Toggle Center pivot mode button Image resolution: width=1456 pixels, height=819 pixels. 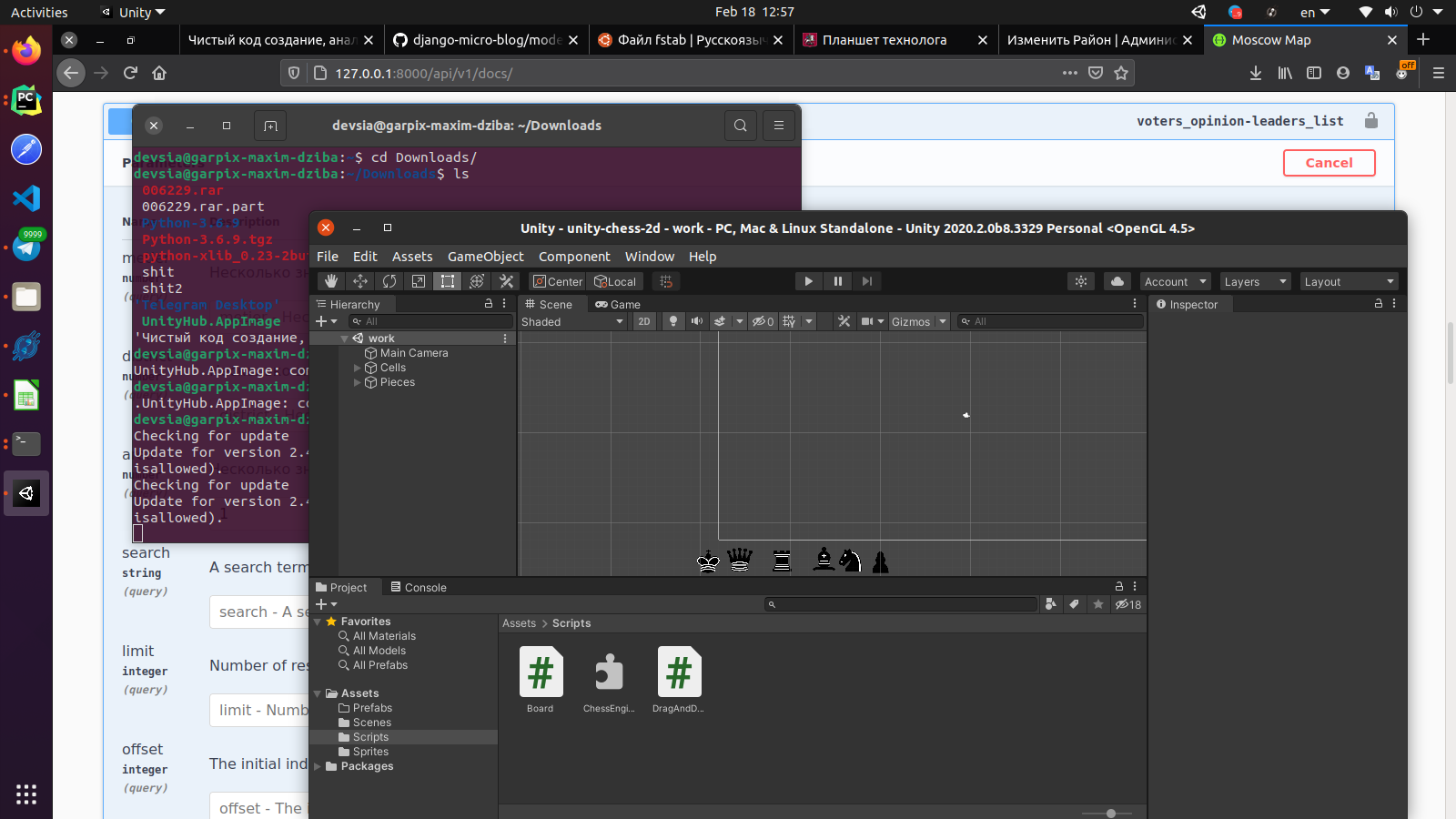557,282
